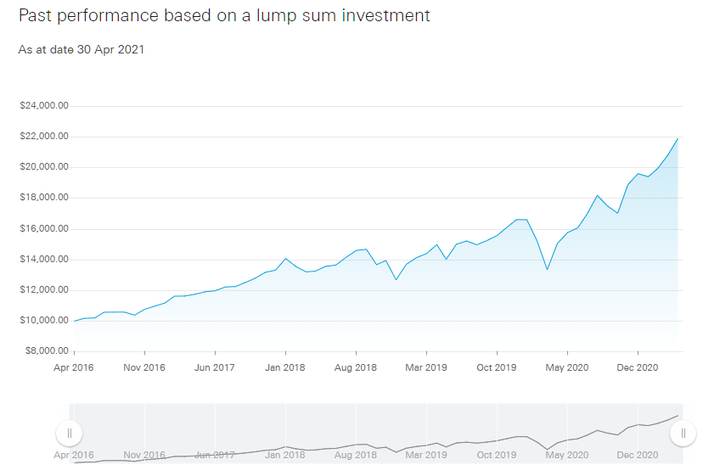The width and height of the screenshot is (720, 476).
Task: Click the $22,000.00 y-axis label
Action: coord(44,136)
